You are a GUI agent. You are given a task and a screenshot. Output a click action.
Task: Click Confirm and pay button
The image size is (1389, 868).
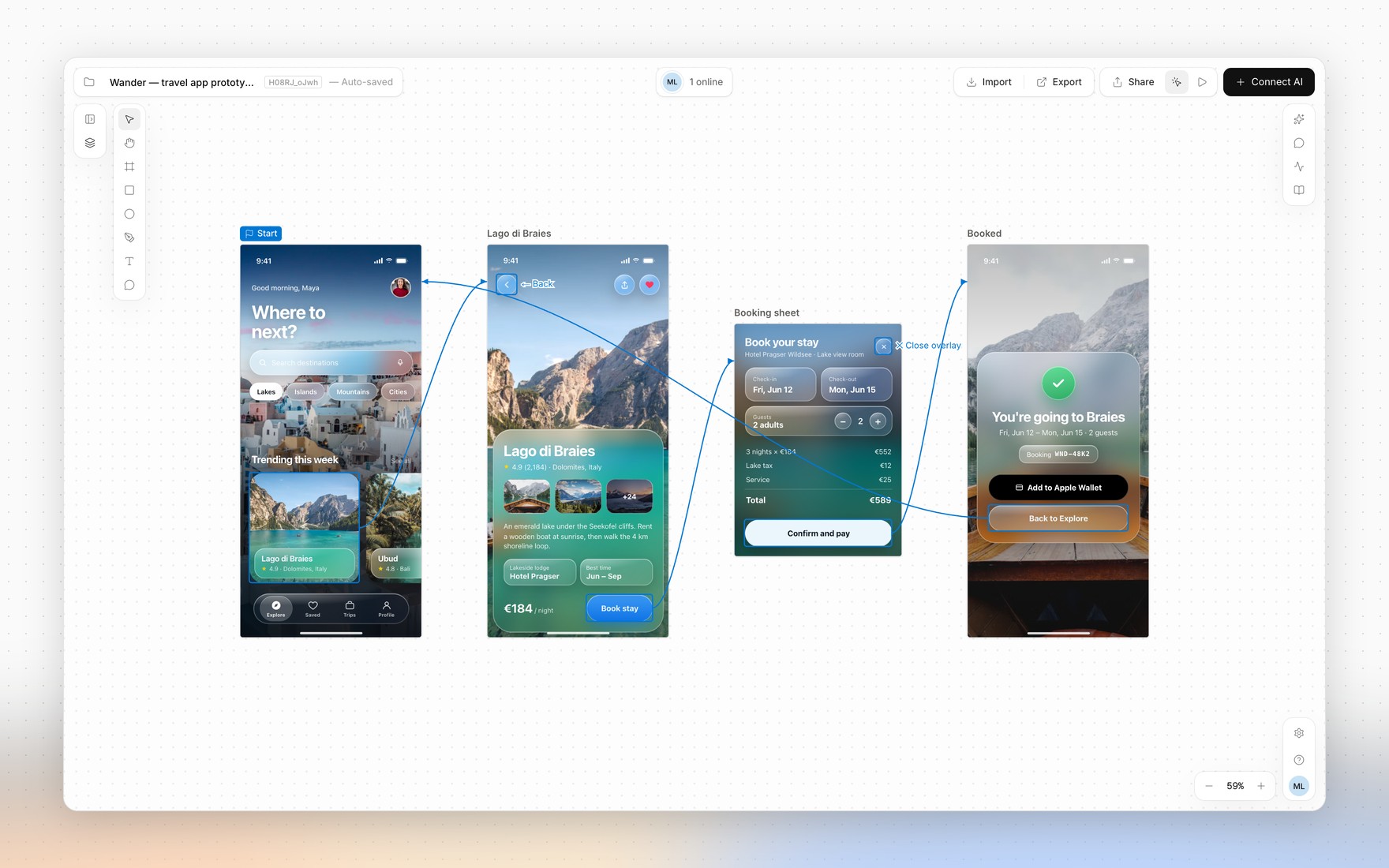tap(818, 533)
